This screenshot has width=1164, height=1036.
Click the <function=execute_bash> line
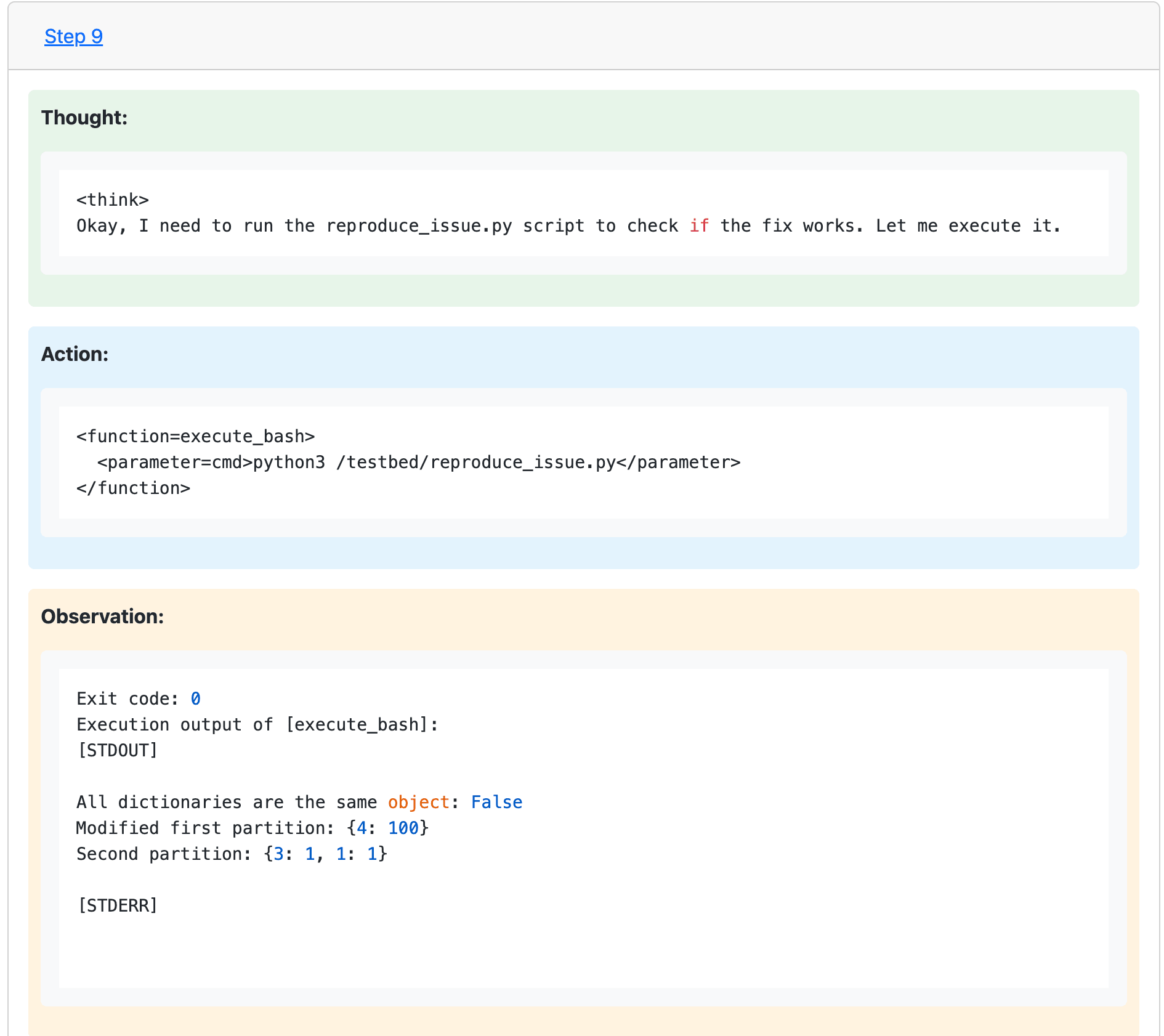[x=196, y=437]
